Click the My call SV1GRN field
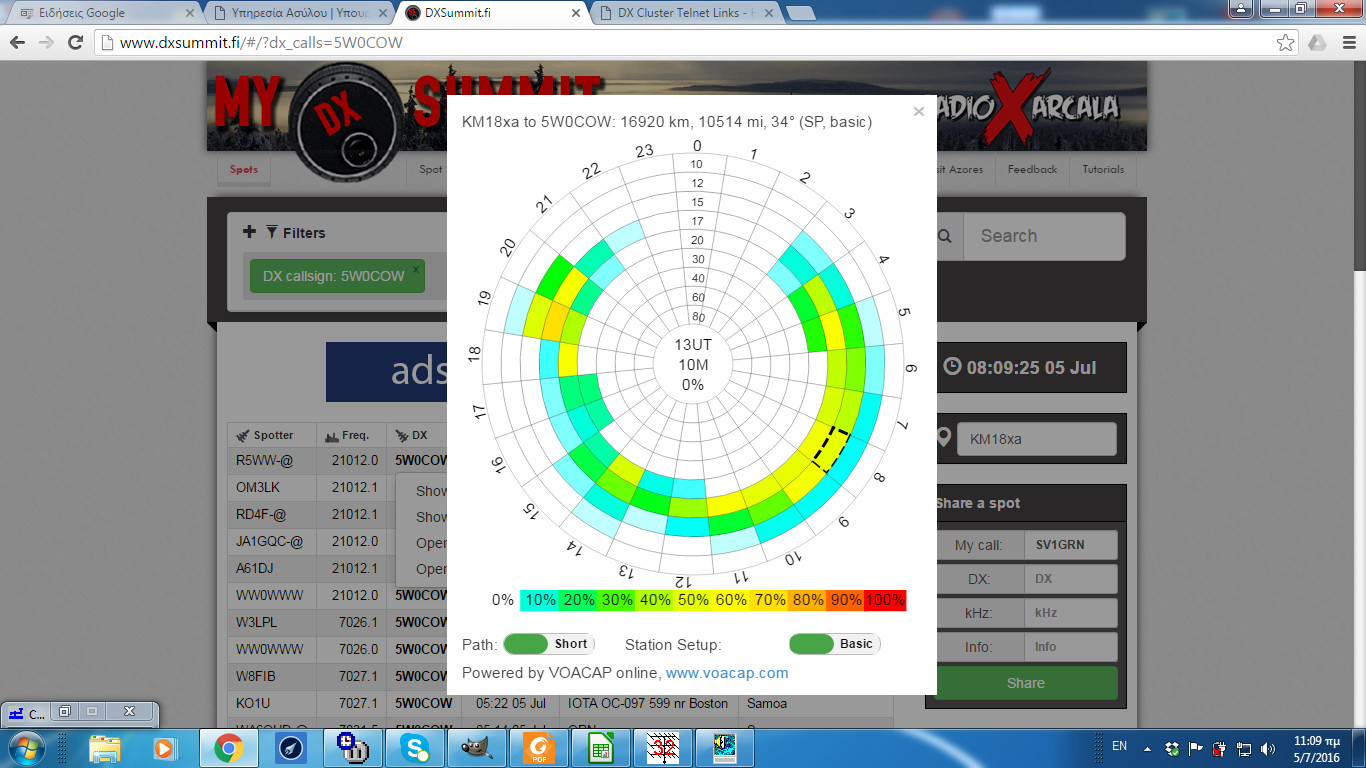The width and height of the screenshot is (1366, 768). [1071, 545]
